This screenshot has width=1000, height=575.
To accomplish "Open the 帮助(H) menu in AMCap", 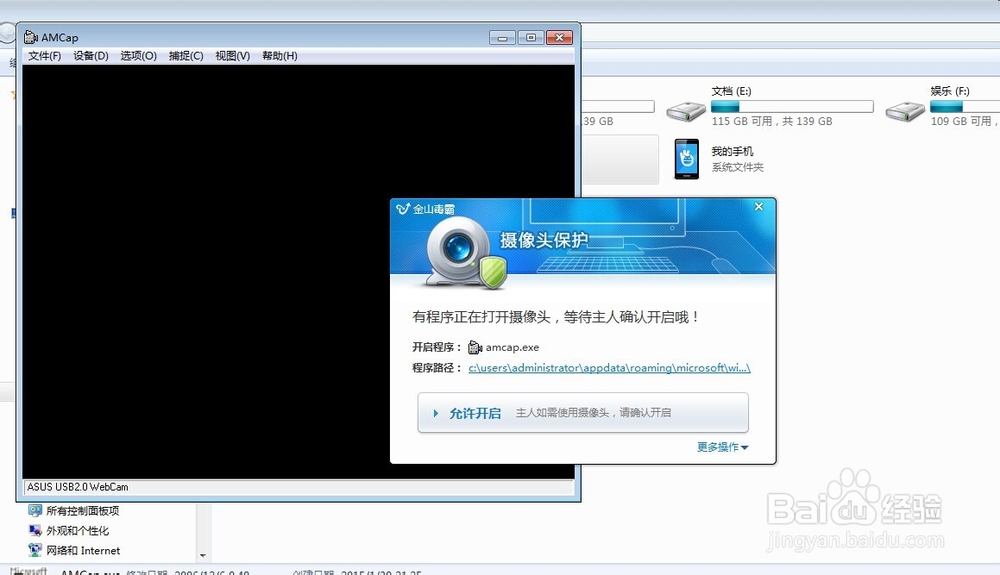I will pyautogui.click(x=279, y=56).
